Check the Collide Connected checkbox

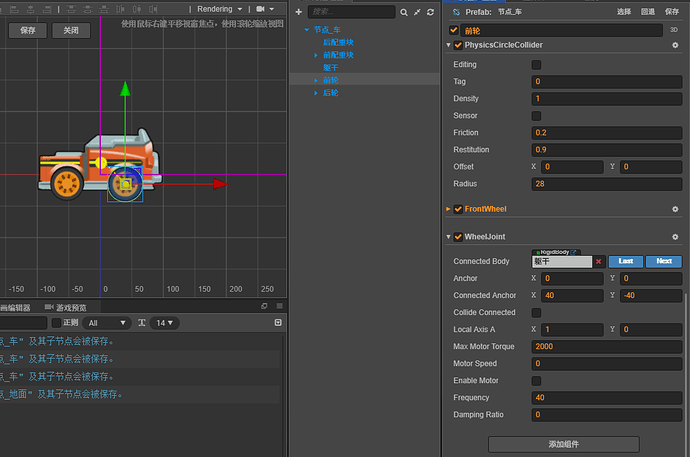click(x=537, y=312)
